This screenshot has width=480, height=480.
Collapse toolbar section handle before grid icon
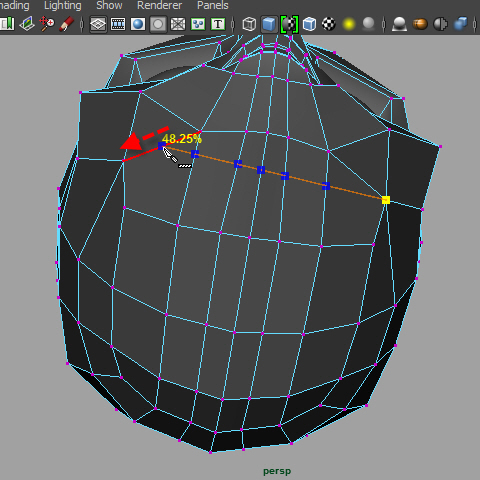[82, 24]
